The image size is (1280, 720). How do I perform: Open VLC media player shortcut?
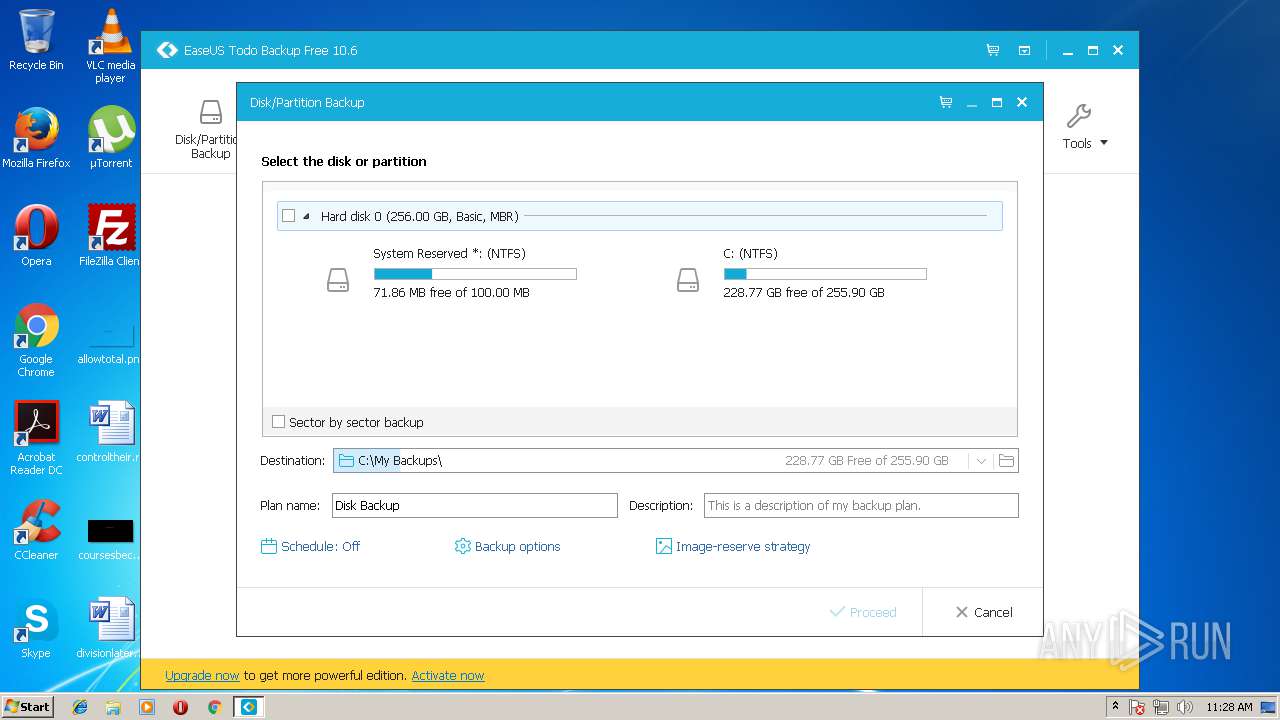[110, 46]
